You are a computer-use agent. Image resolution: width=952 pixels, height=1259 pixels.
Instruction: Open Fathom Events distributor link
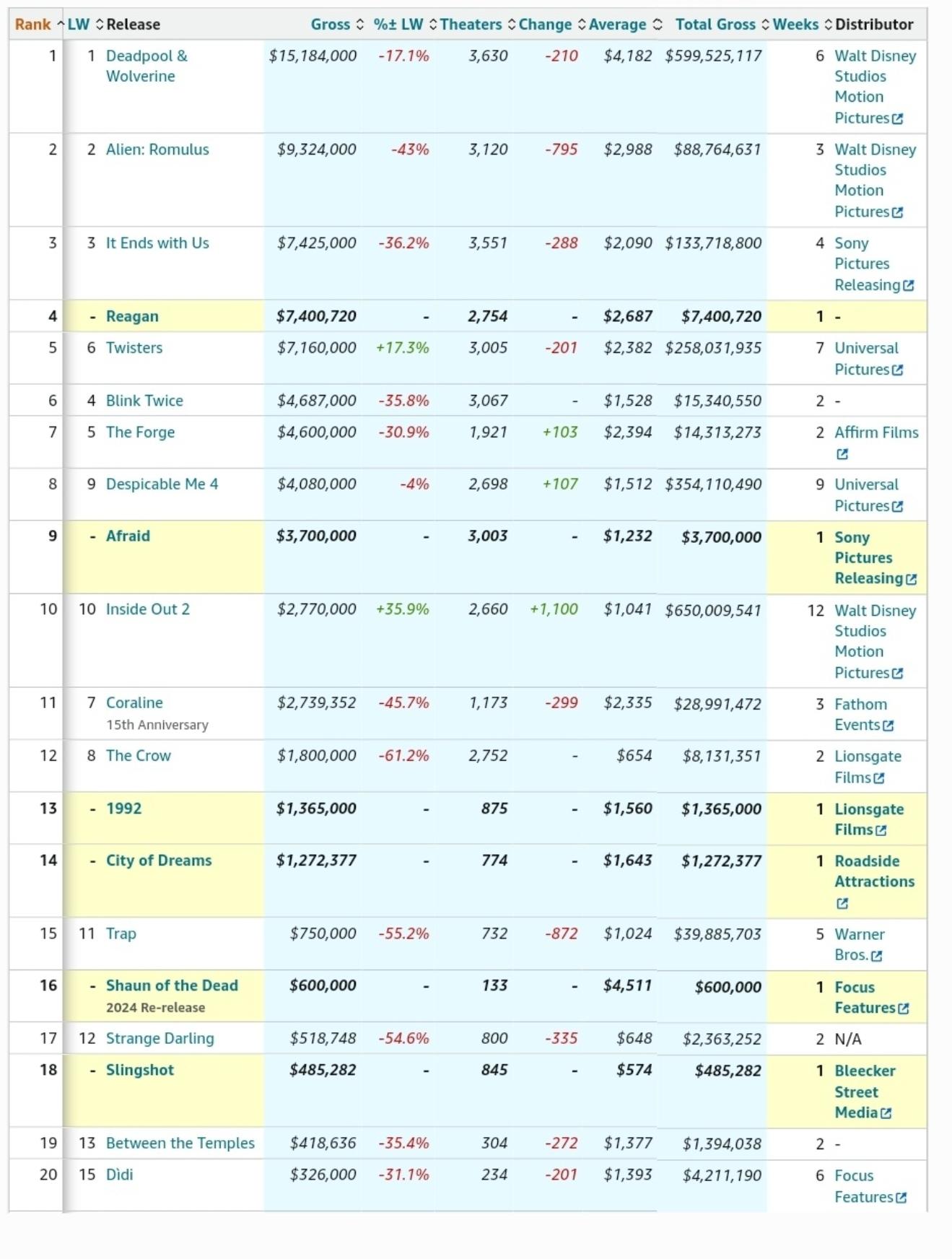(860, 715)
